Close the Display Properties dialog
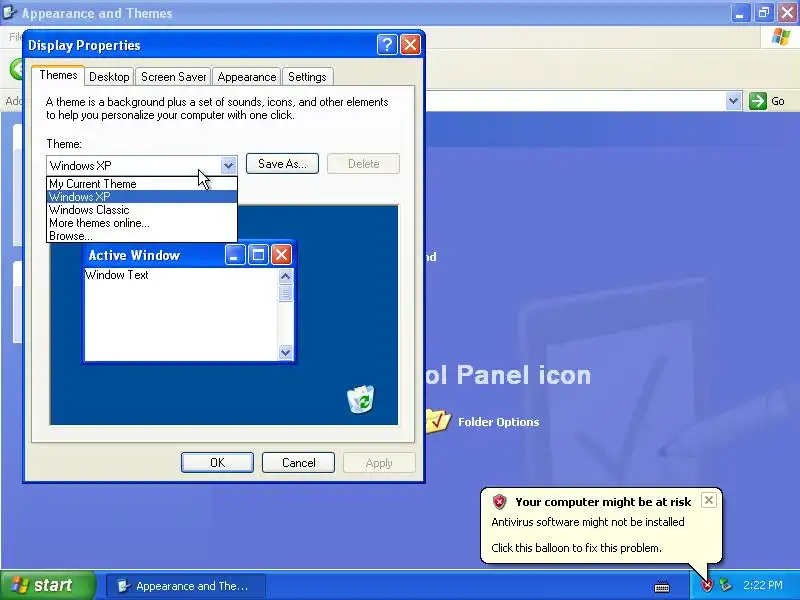Viewport: 800px width, 600px height. [x=410, y=45]
